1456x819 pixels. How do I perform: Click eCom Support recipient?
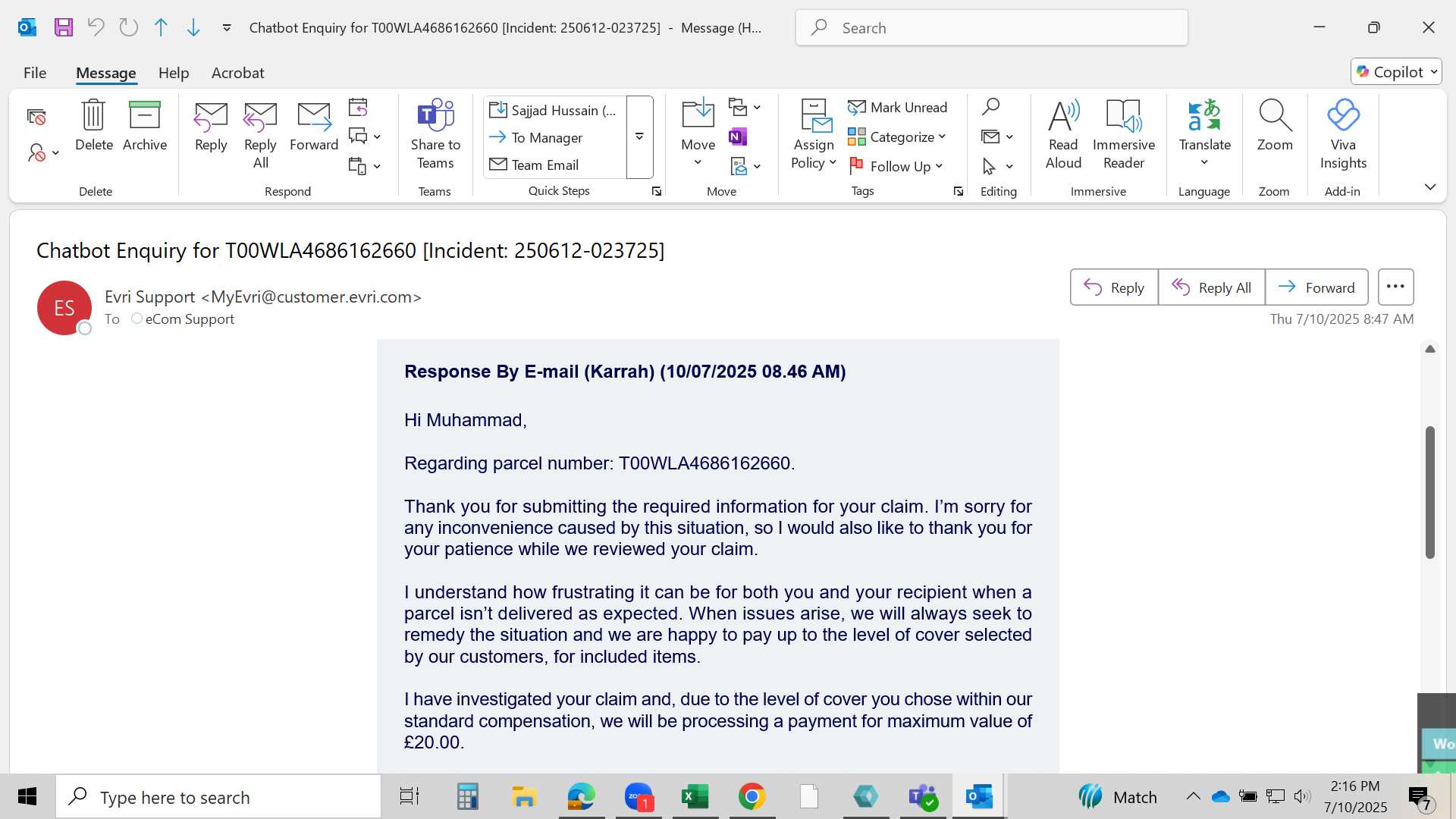click(190, 319)
